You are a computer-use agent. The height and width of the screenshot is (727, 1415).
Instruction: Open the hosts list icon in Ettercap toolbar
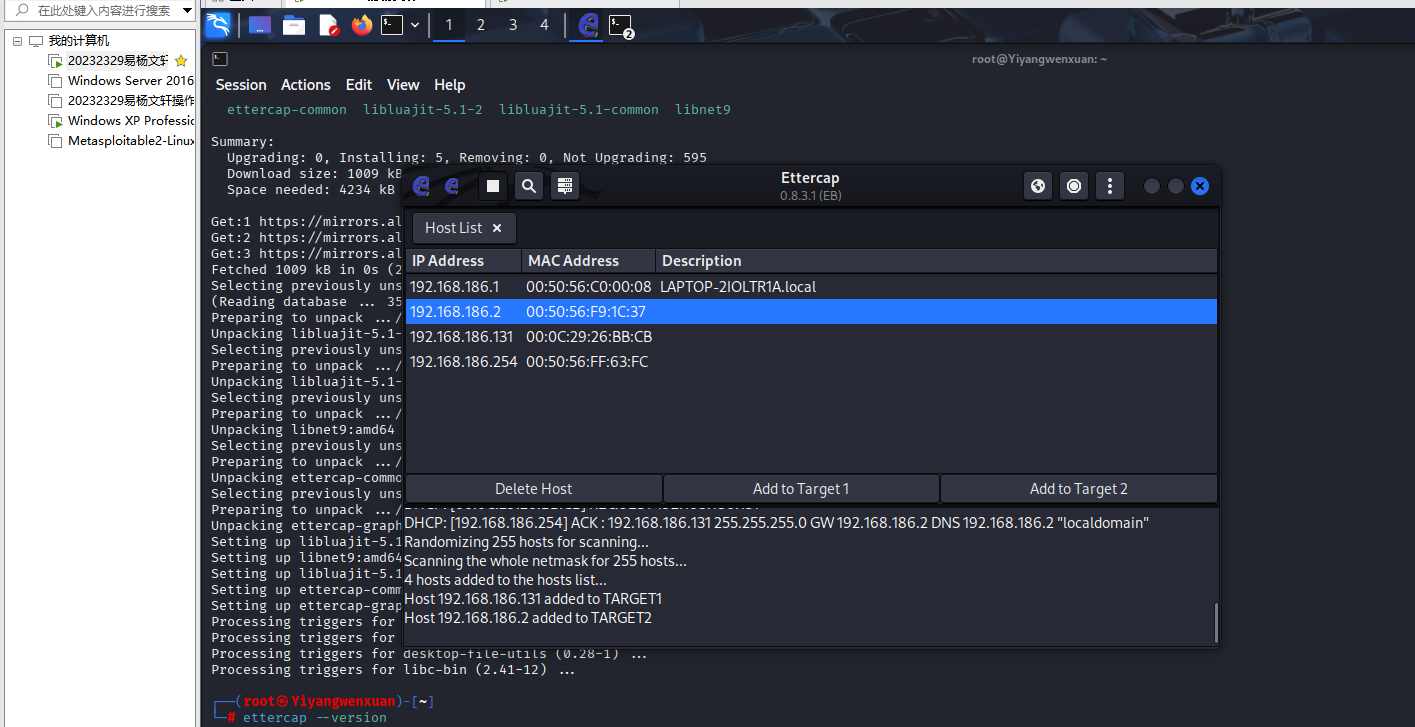(565, 186)
